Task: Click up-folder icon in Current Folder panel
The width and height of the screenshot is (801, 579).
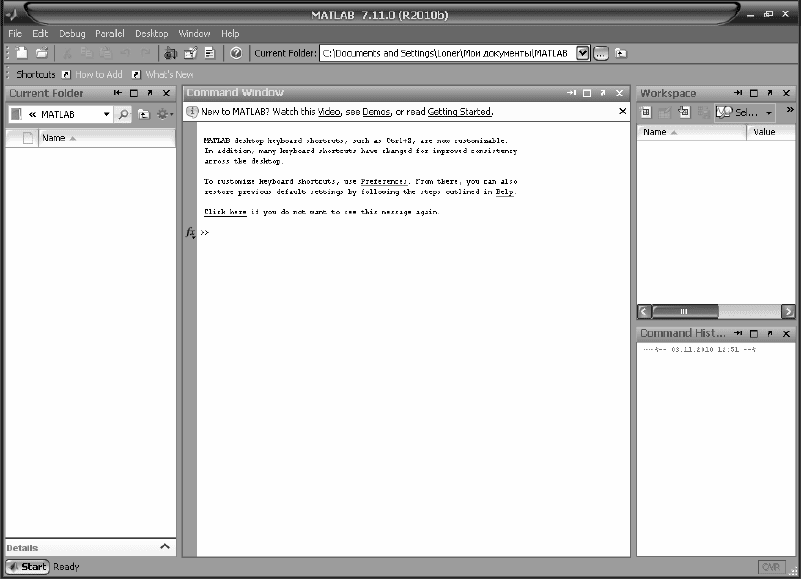Action: point(144,114)
